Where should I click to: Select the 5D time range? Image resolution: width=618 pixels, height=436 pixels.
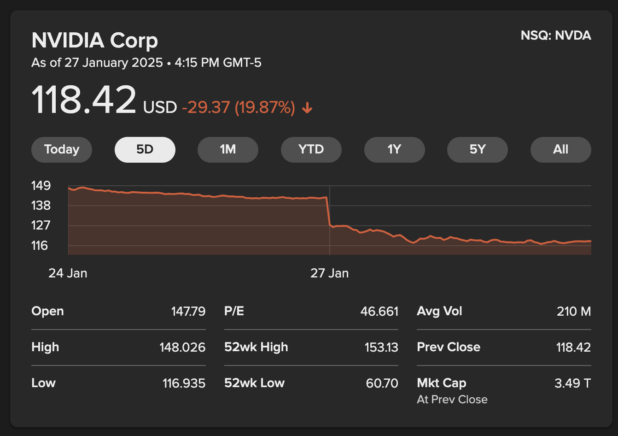pos(145,150)
